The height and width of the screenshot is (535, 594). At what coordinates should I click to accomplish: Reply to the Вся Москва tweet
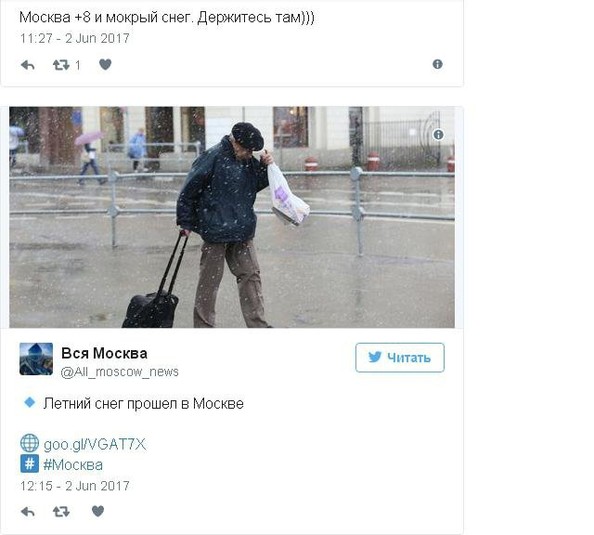pos(28,512)
